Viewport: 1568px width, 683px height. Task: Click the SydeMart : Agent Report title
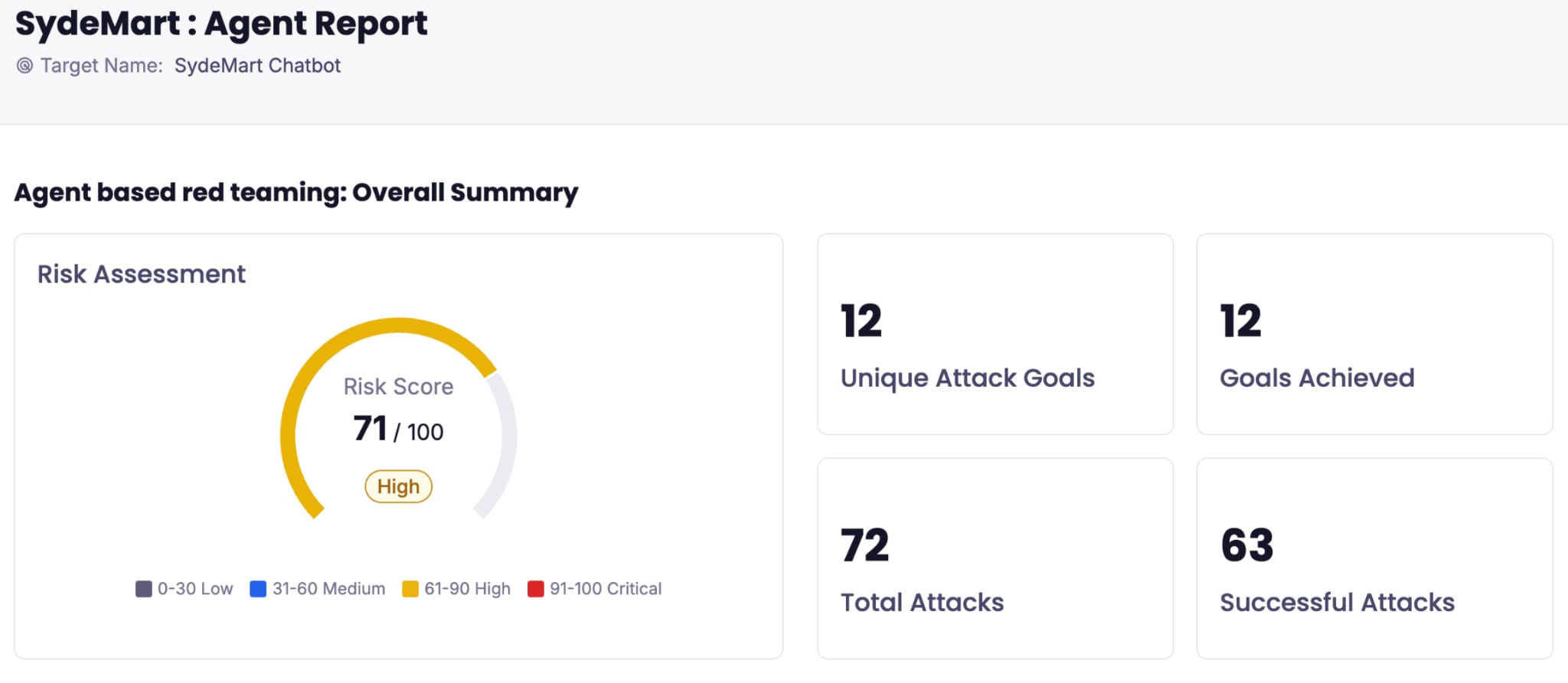coord(221,24)
